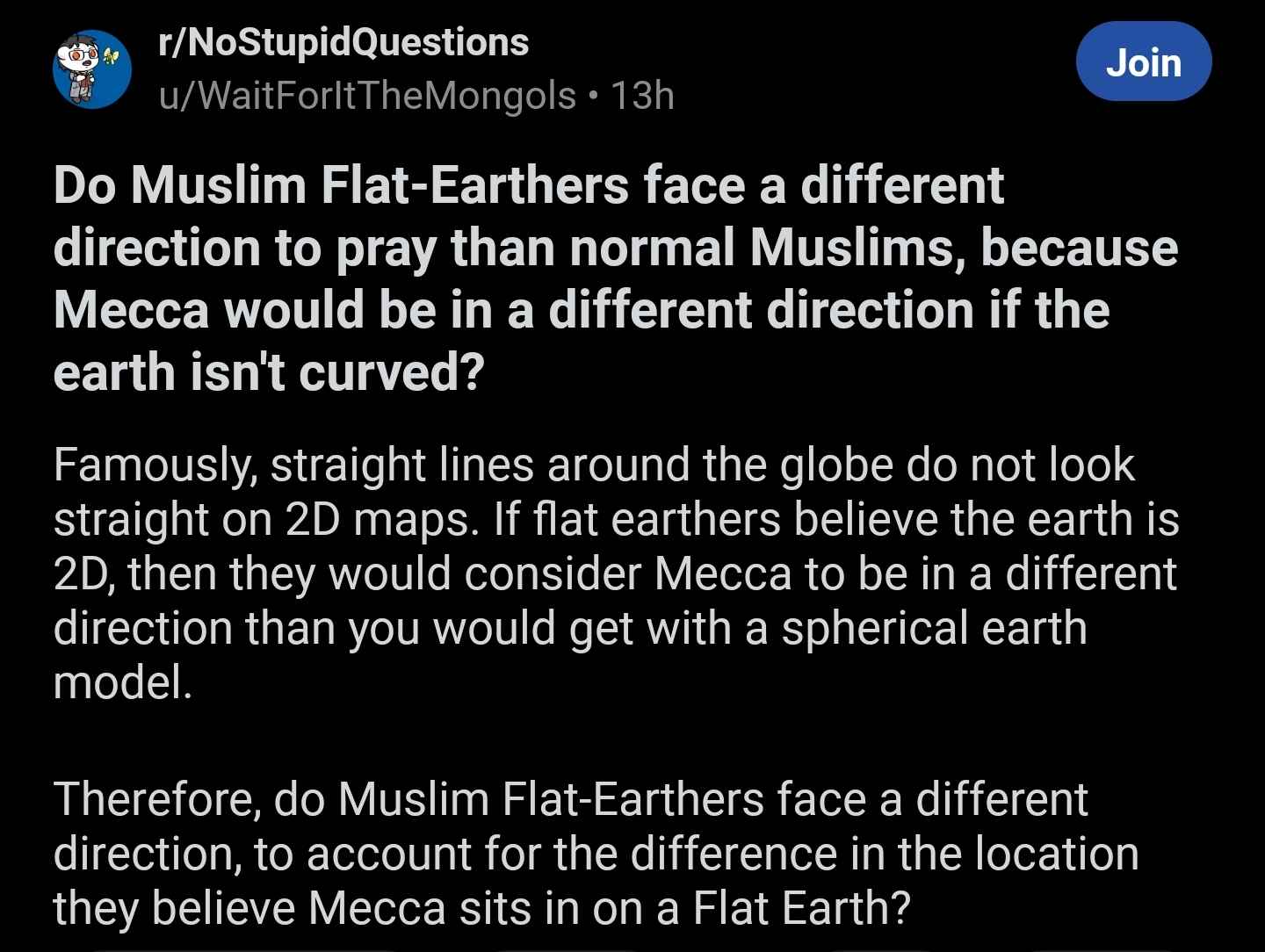This screenshot has height=952, width=1265.
Task: Click 'model.' ending the first paragraph
Action: click(x=122, y=682)
